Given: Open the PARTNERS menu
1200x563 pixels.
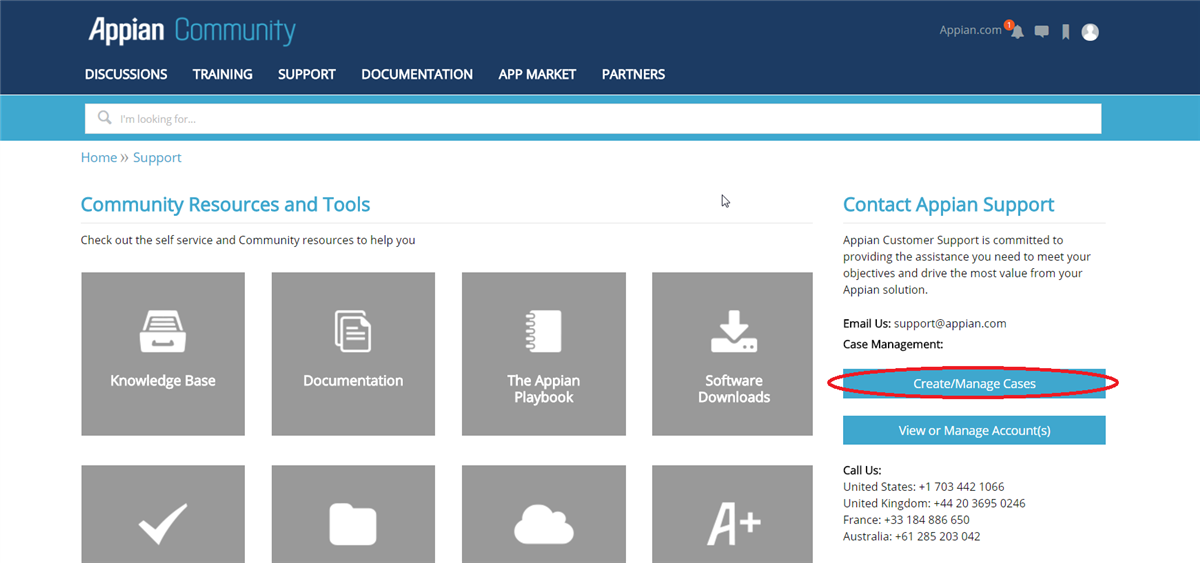Looking at the screenshot, I should [633, 74].
